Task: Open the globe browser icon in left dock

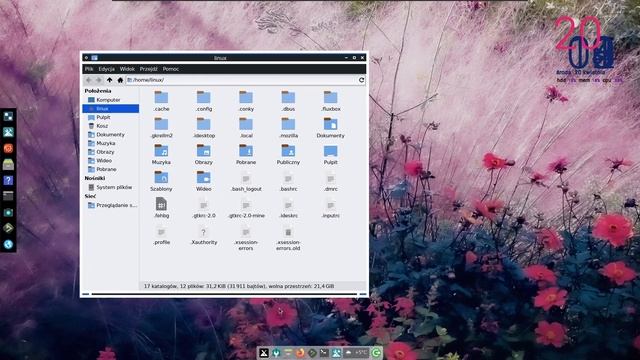Action: [8, 244]
